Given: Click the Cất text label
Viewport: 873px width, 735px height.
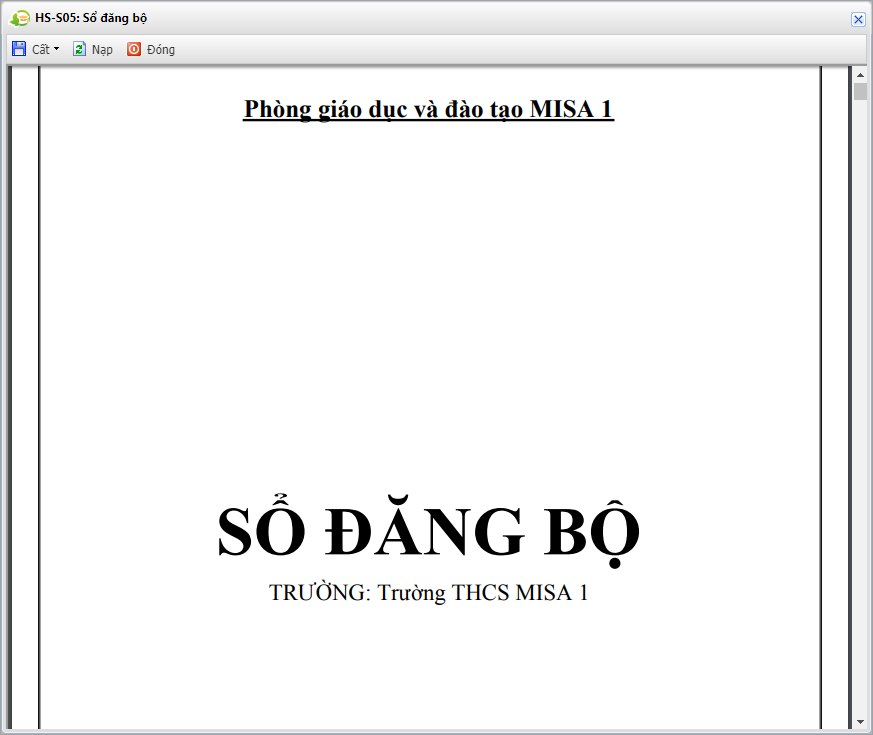Looking at the screenshot, I should click(41, 50).
